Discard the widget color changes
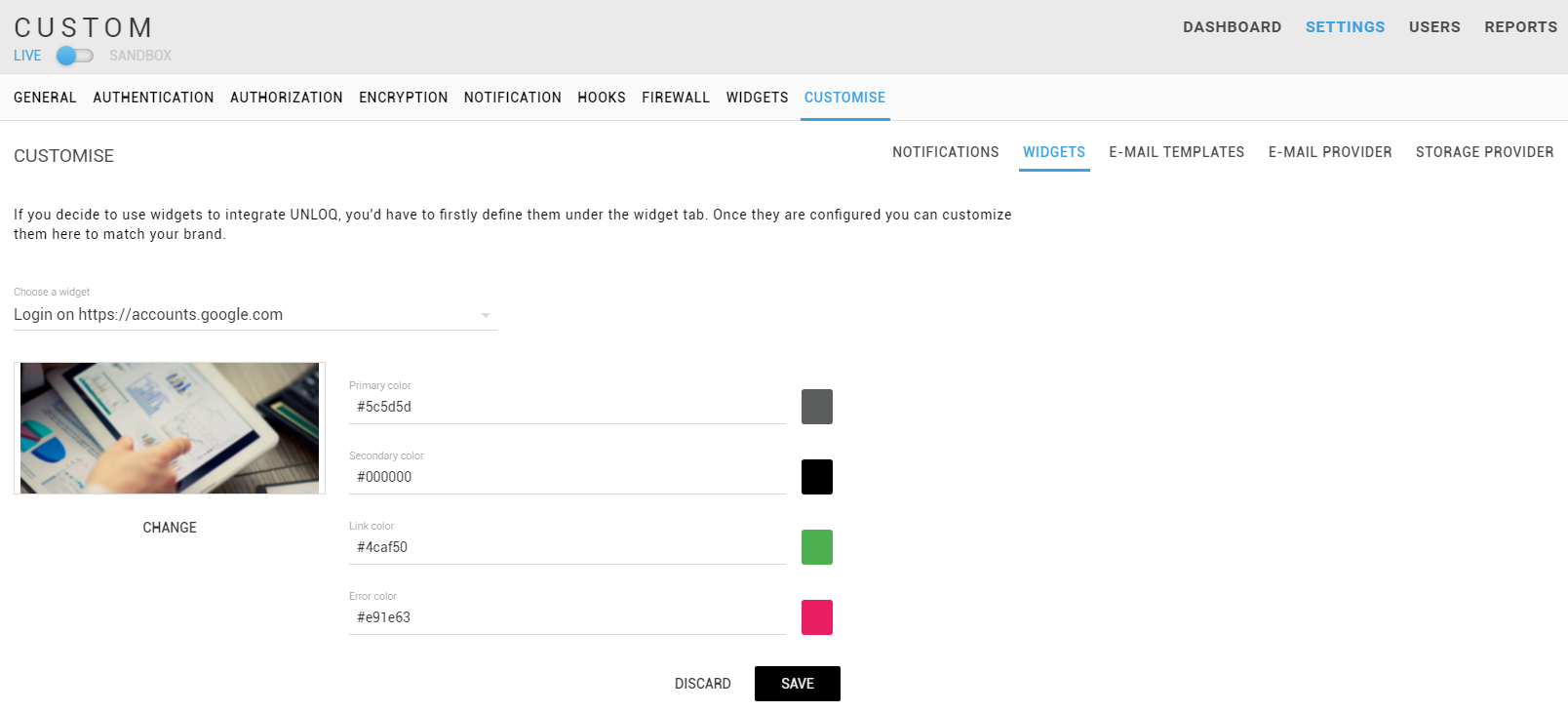Screen dimensions: 1568x712 (702, 684)
